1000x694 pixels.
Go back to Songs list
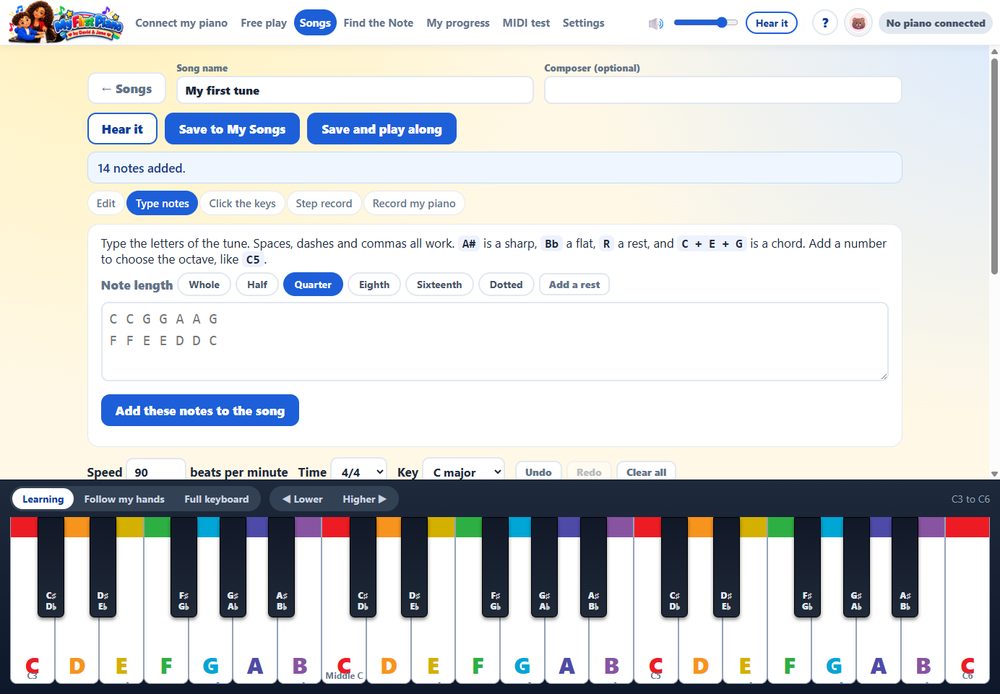click(126, 89)
